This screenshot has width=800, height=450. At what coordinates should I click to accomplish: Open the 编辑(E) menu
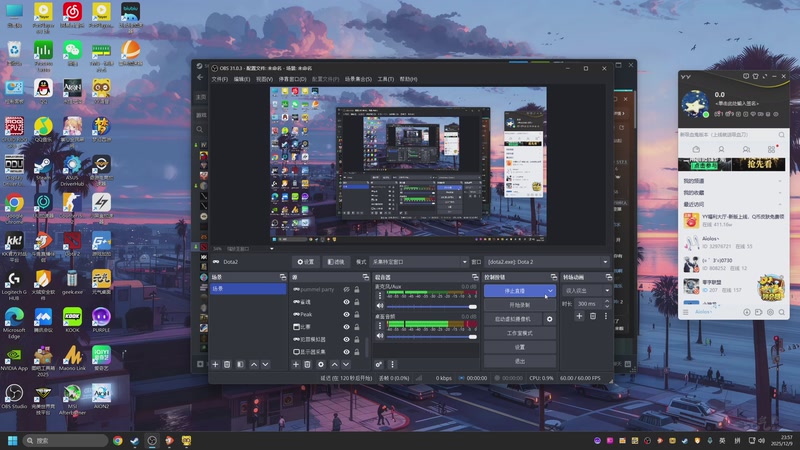tap(242, 79)
